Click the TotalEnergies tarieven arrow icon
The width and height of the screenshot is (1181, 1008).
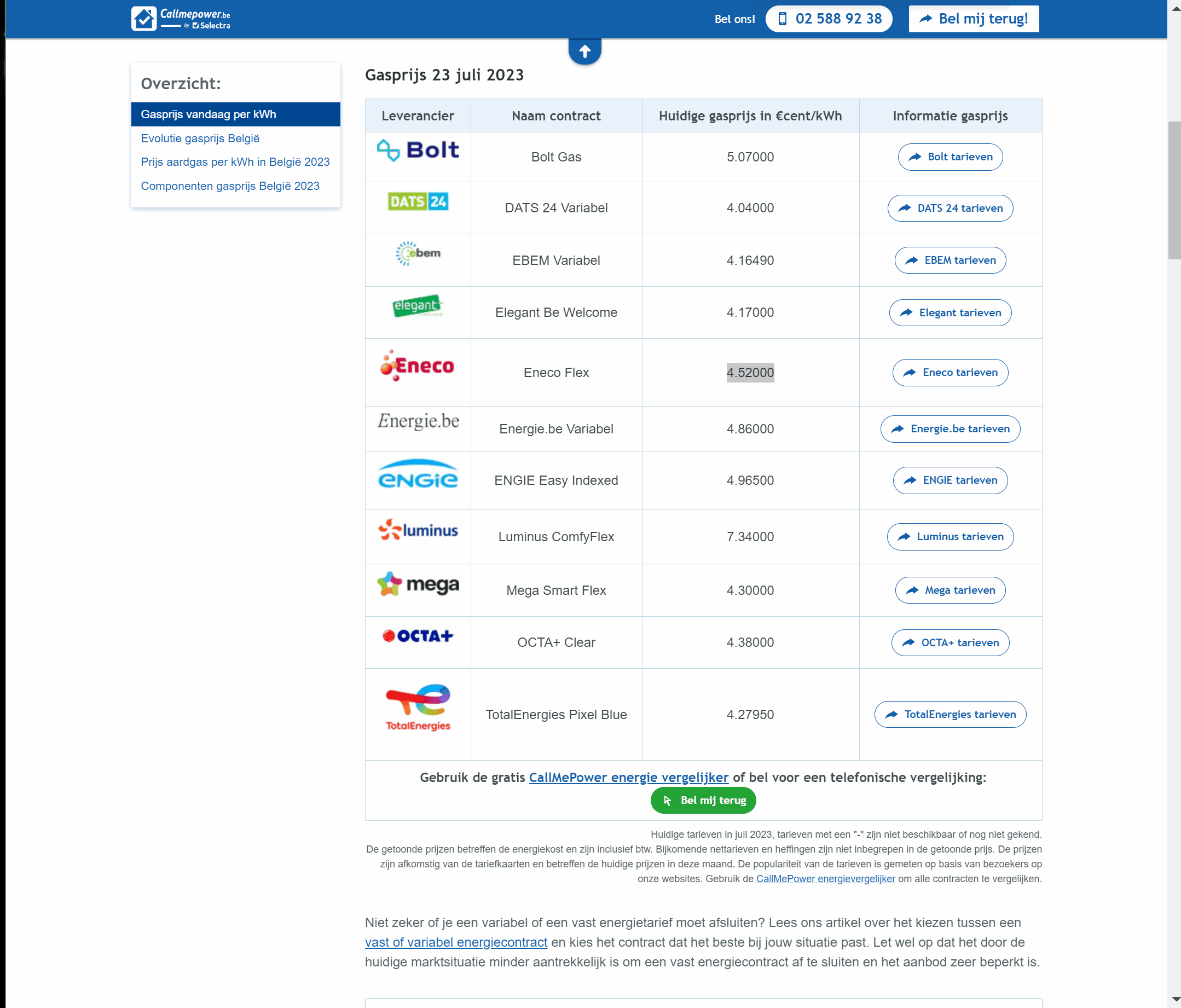892,714
